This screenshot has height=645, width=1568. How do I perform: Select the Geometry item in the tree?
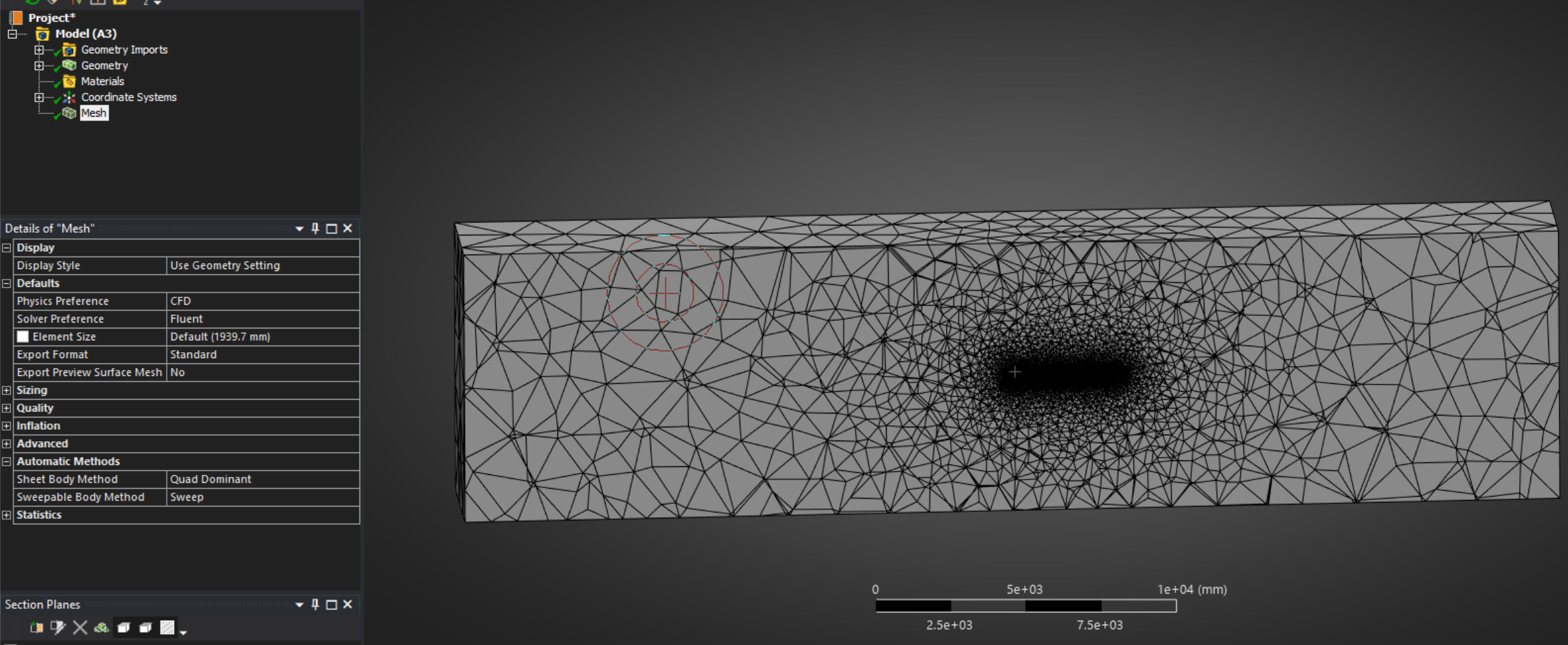(x=104, y=66)
